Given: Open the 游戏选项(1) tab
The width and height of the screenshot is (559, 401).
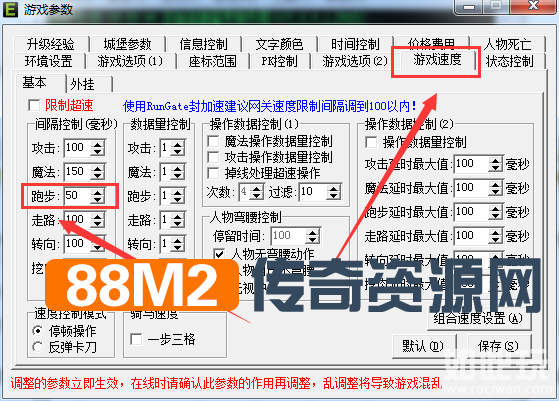Looking at the screenshot, I should click(x=130, y=61).
